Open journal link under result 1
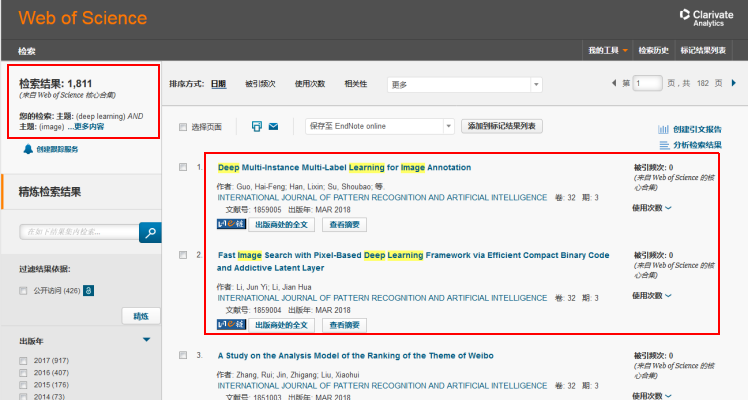 (382, 197)
